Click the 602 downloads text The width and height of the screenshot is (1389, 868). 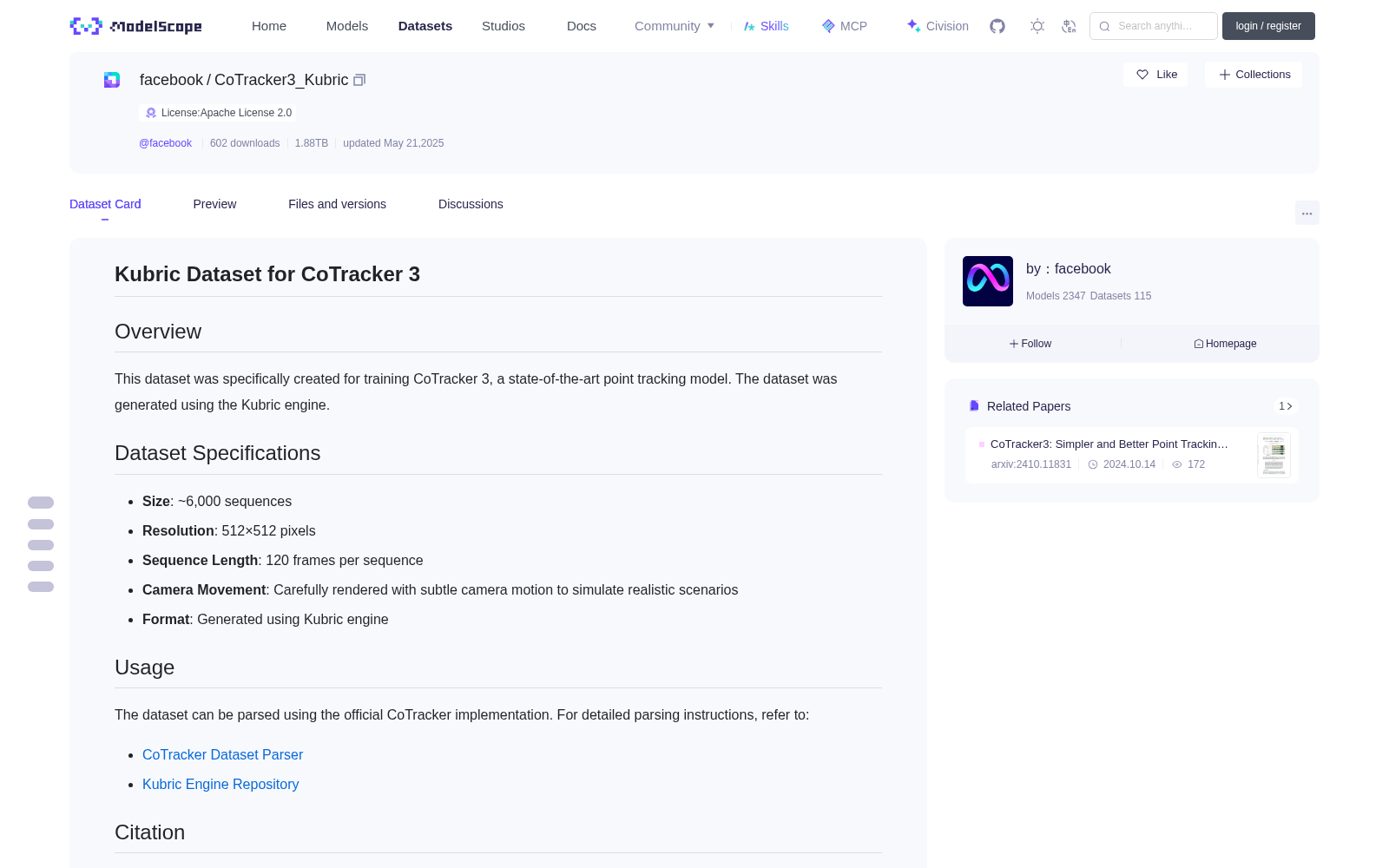pyautogui.click(x=245, y=143)
